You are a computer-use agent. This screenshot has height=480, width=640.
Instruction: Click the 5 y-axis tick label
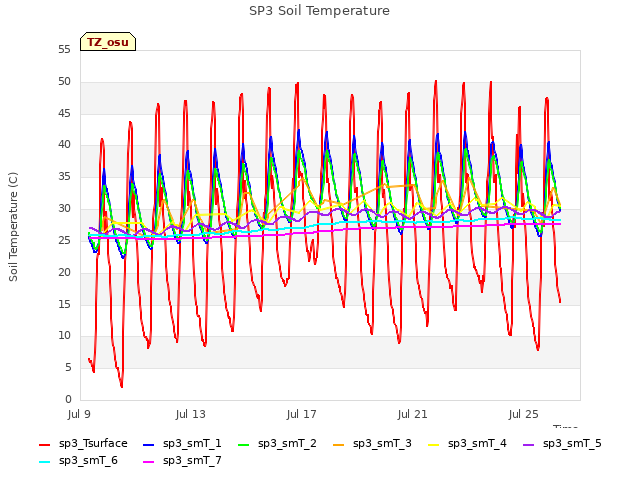[x=68, y=368]
